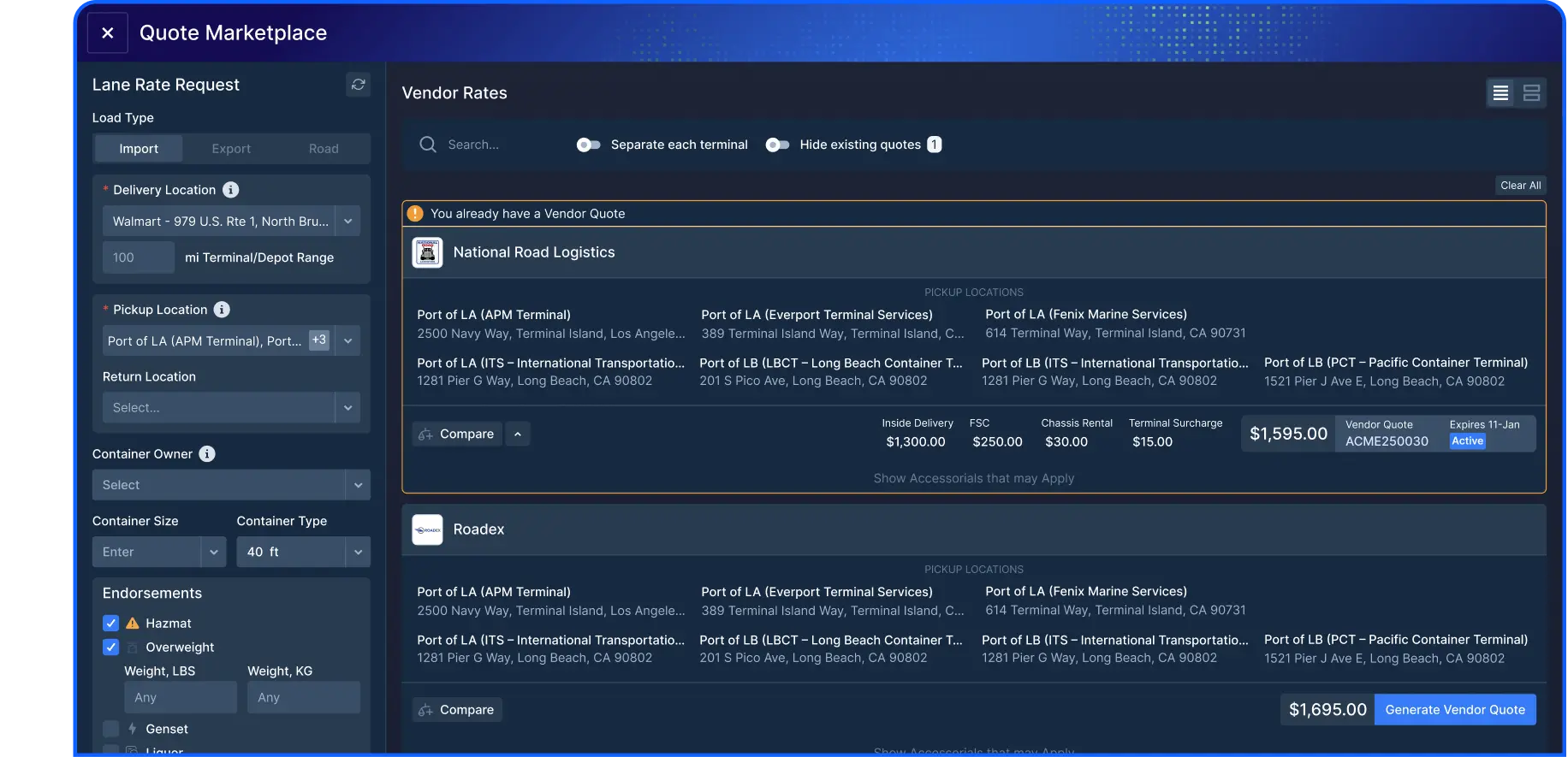Click Roadex vendor name
This screenshot has width=1568, height=757.
(478, 529)
